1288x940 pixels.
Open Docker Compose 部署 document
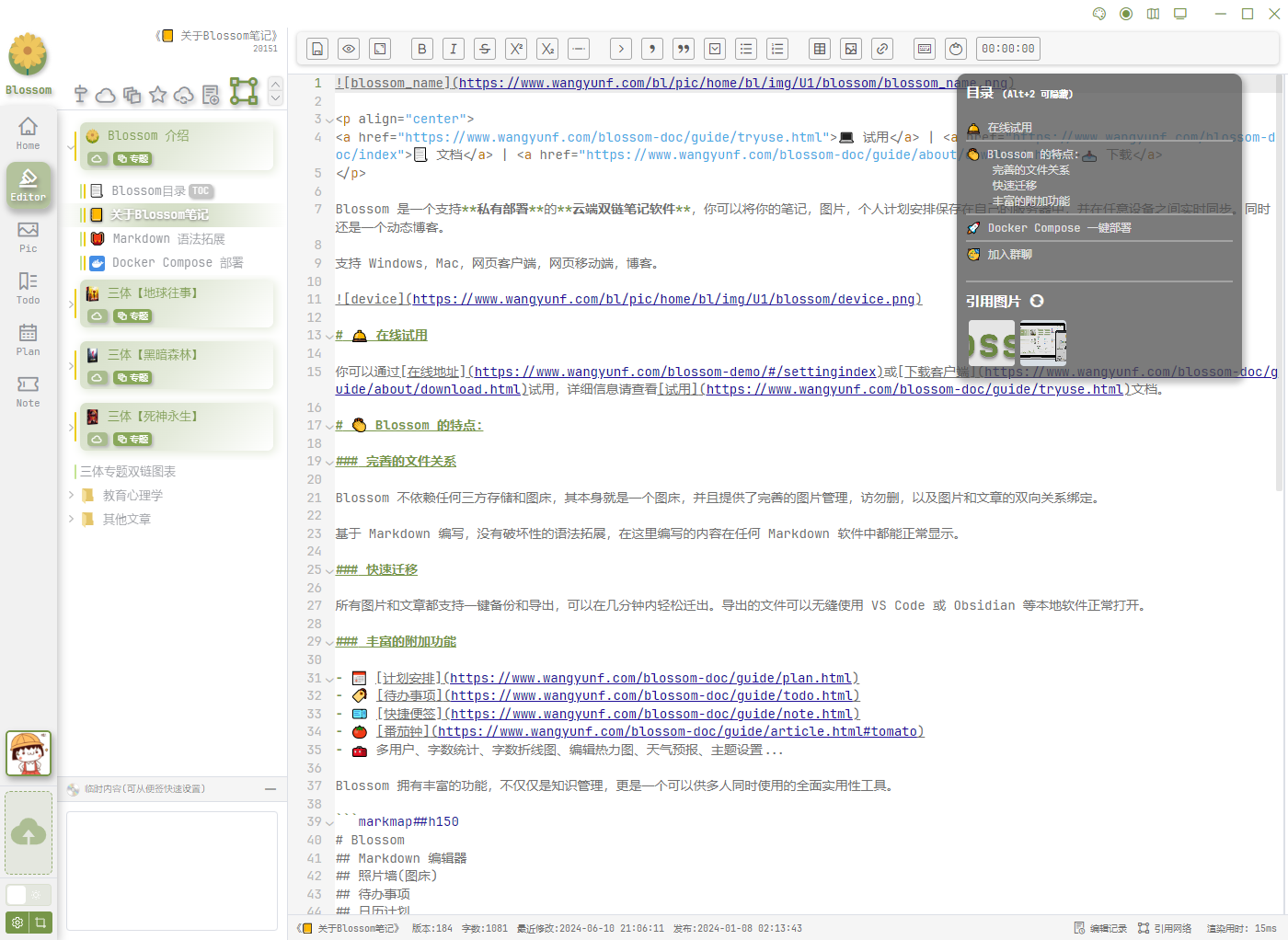tap(177, 262)
